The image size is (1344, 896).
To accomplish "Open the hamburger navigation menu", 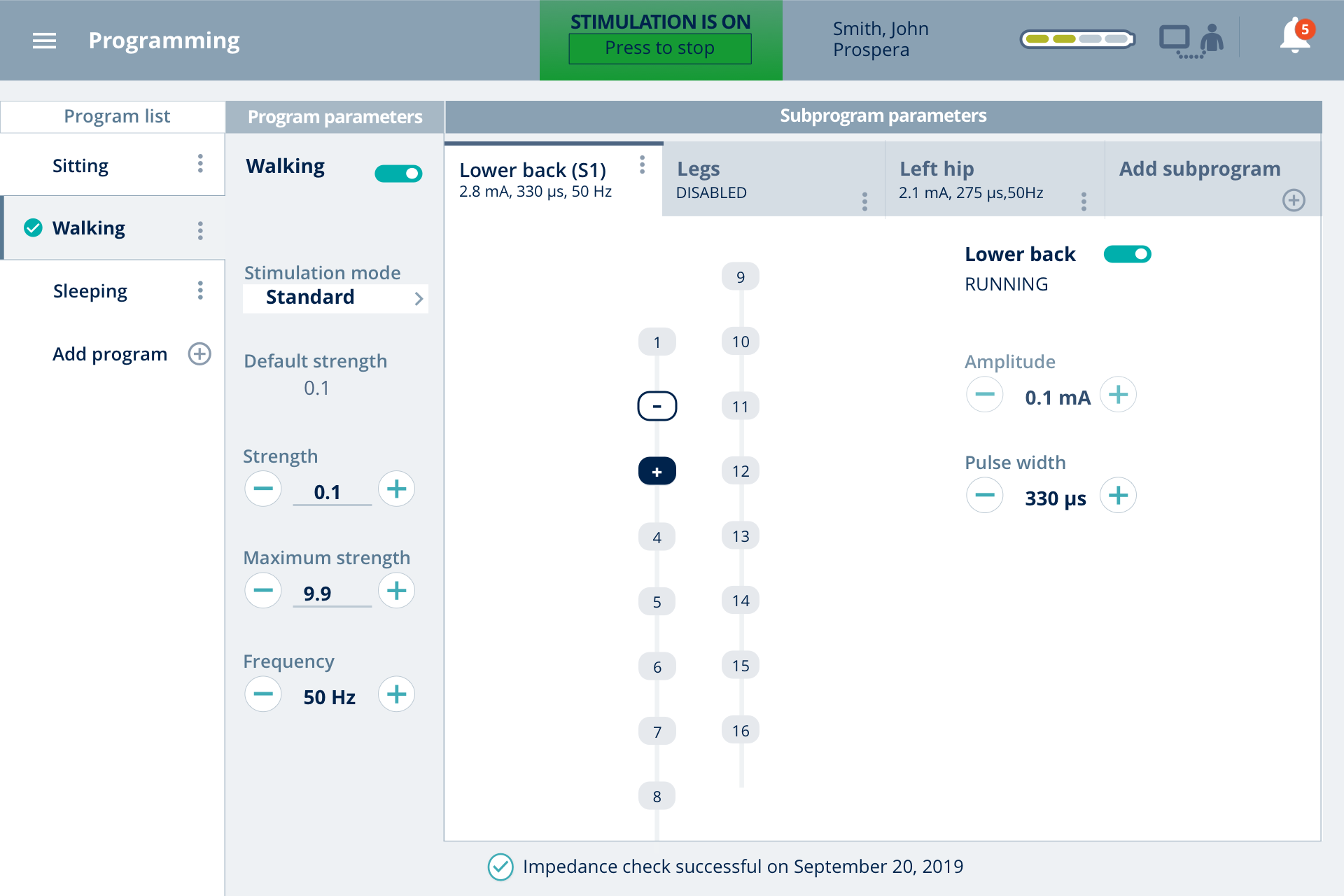I will pyautogui.click(x=44, y=41).
